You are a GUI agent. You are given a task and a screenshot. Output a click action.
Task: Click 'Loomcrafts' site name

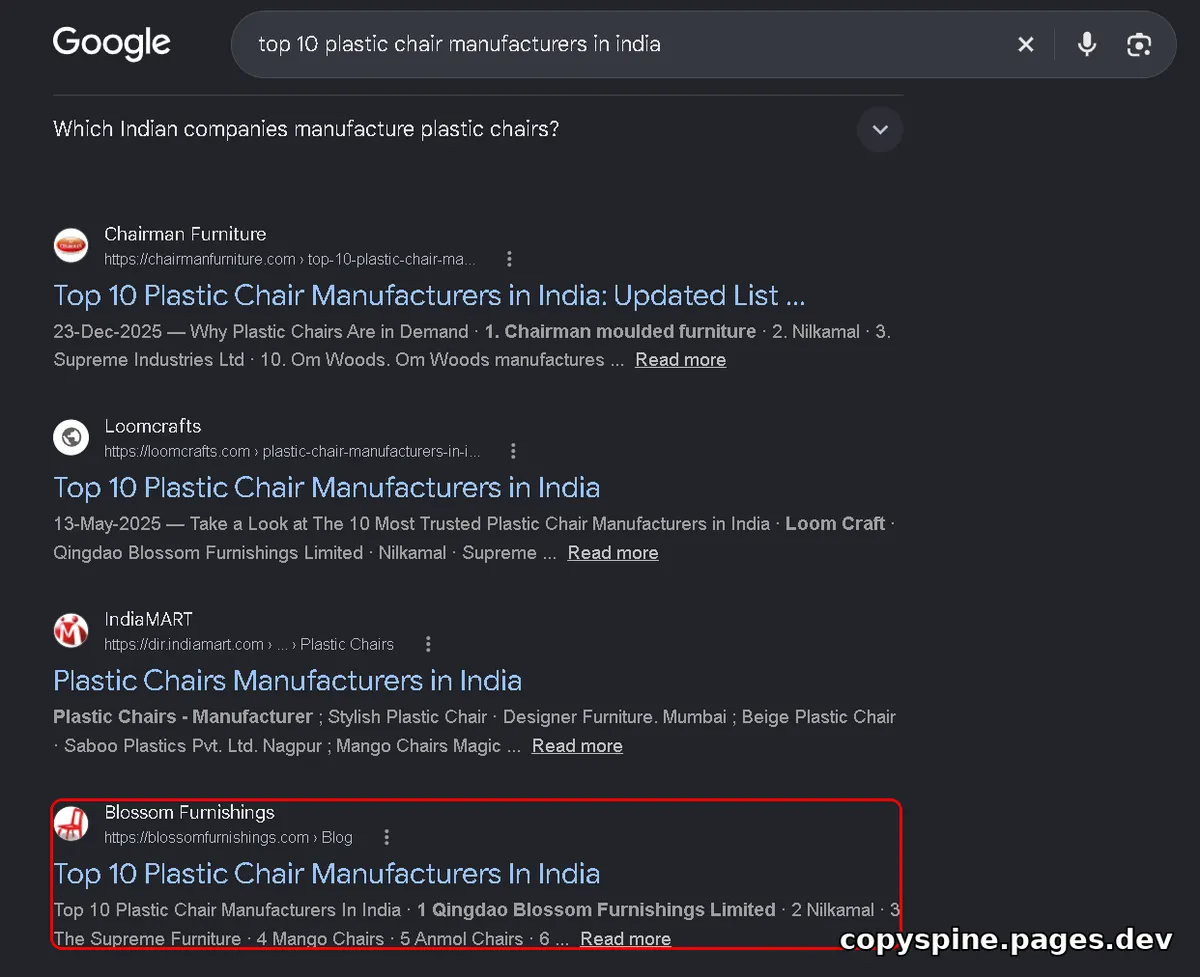pos(153,426)
